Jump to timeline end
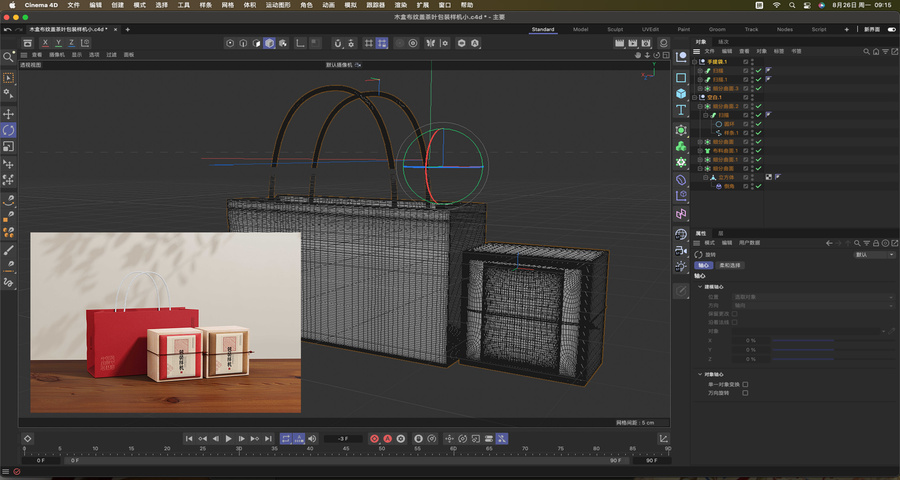Image resolution: width=900 pixels, height=480 pixels. tap(268, 439)
